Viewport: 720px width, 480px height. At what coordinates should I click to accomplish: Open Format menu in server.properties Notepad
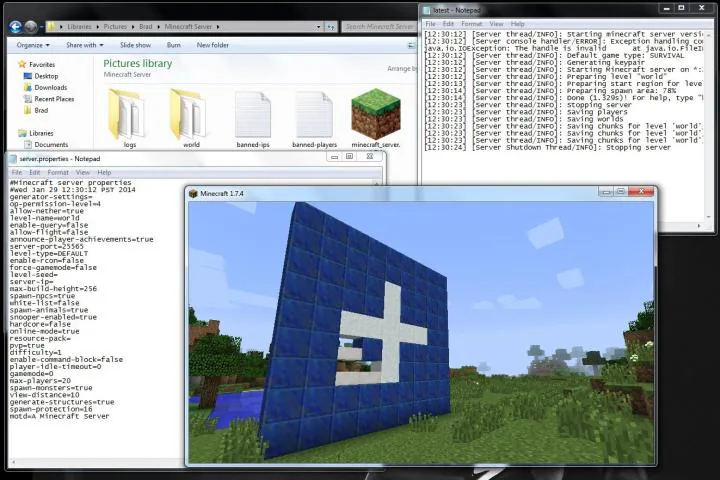tap(58, 172)
